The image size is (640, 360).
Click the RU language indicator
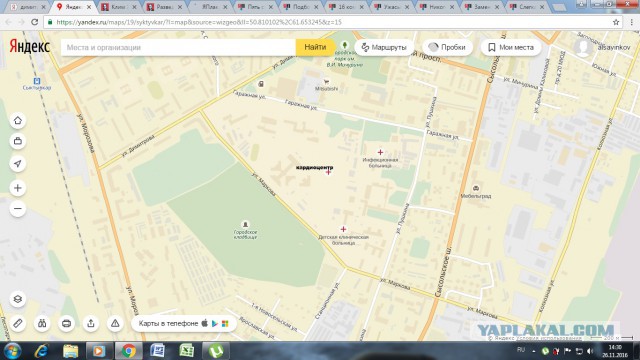(521, 350)
